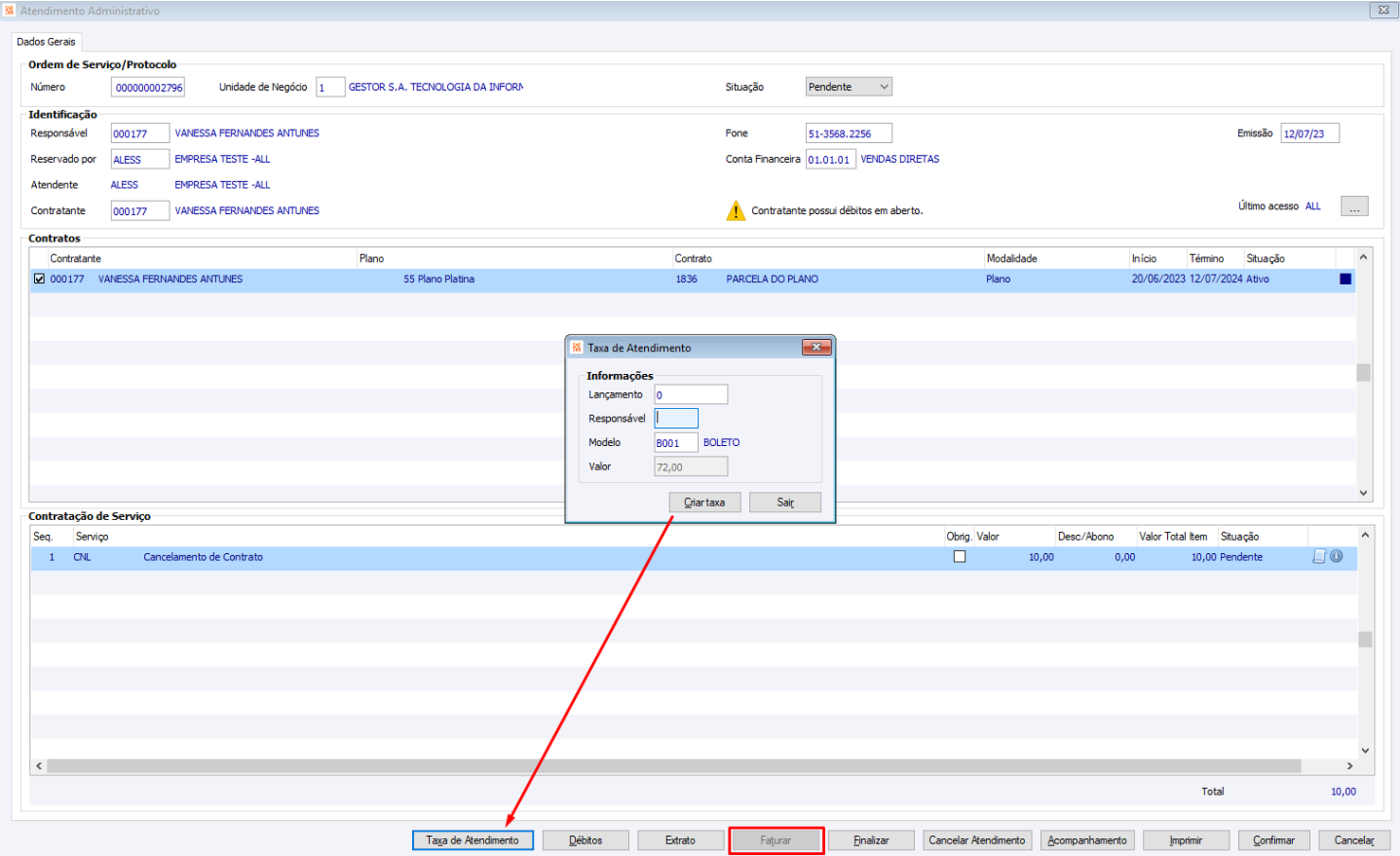
Task: Focus the dialog's Responsável field
Action: tap(676, 419)
